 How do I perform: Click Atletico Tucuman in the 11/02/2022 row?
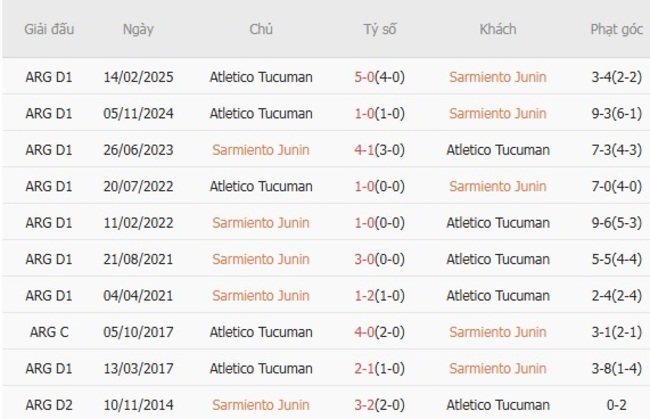pyautogui.click(x=498, y=223)
